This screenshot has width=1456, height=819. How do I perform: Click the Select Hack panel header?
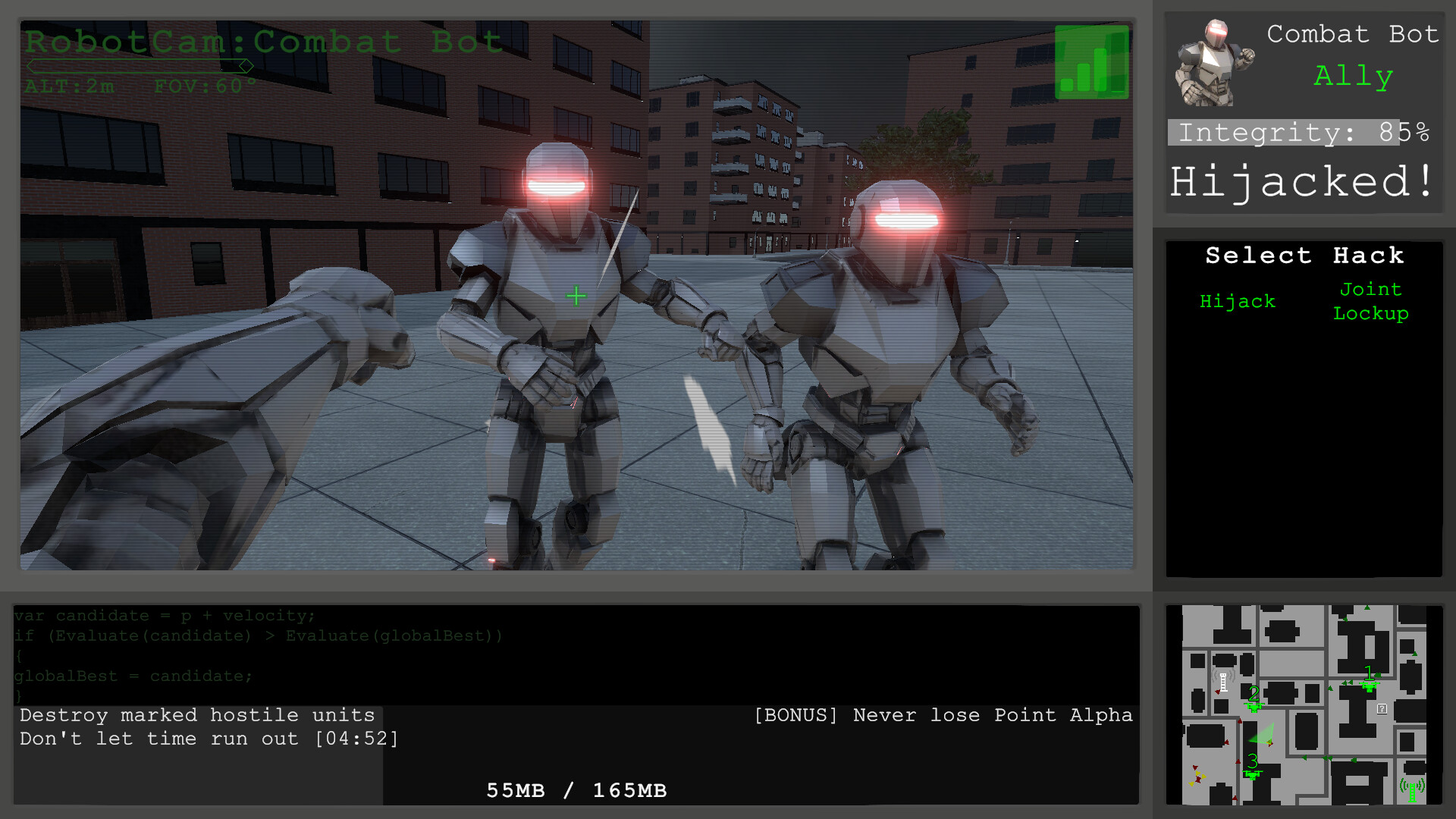pos(1304,256)
